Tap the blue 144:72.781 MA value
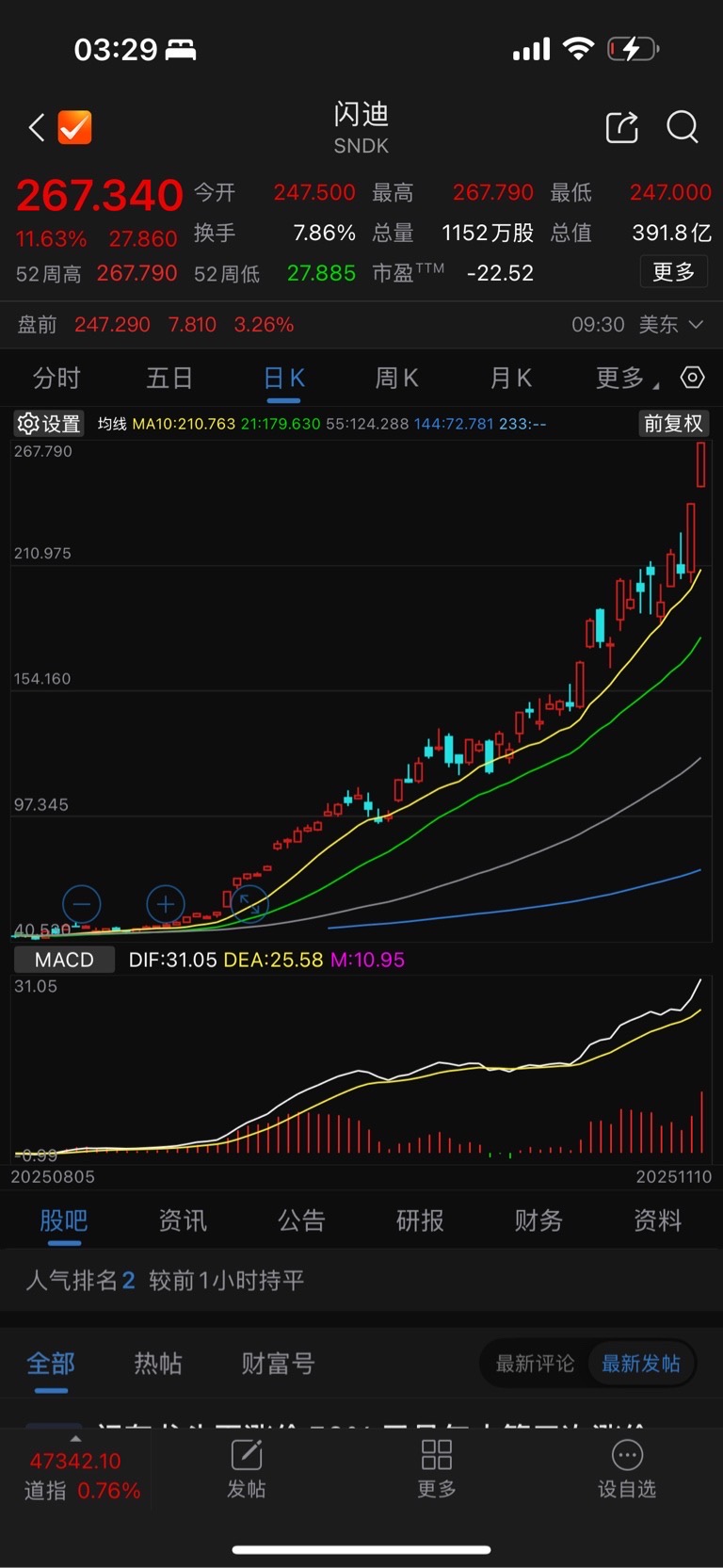The height and width of the screenshot is (1568, 723). (x=454, y=424)
